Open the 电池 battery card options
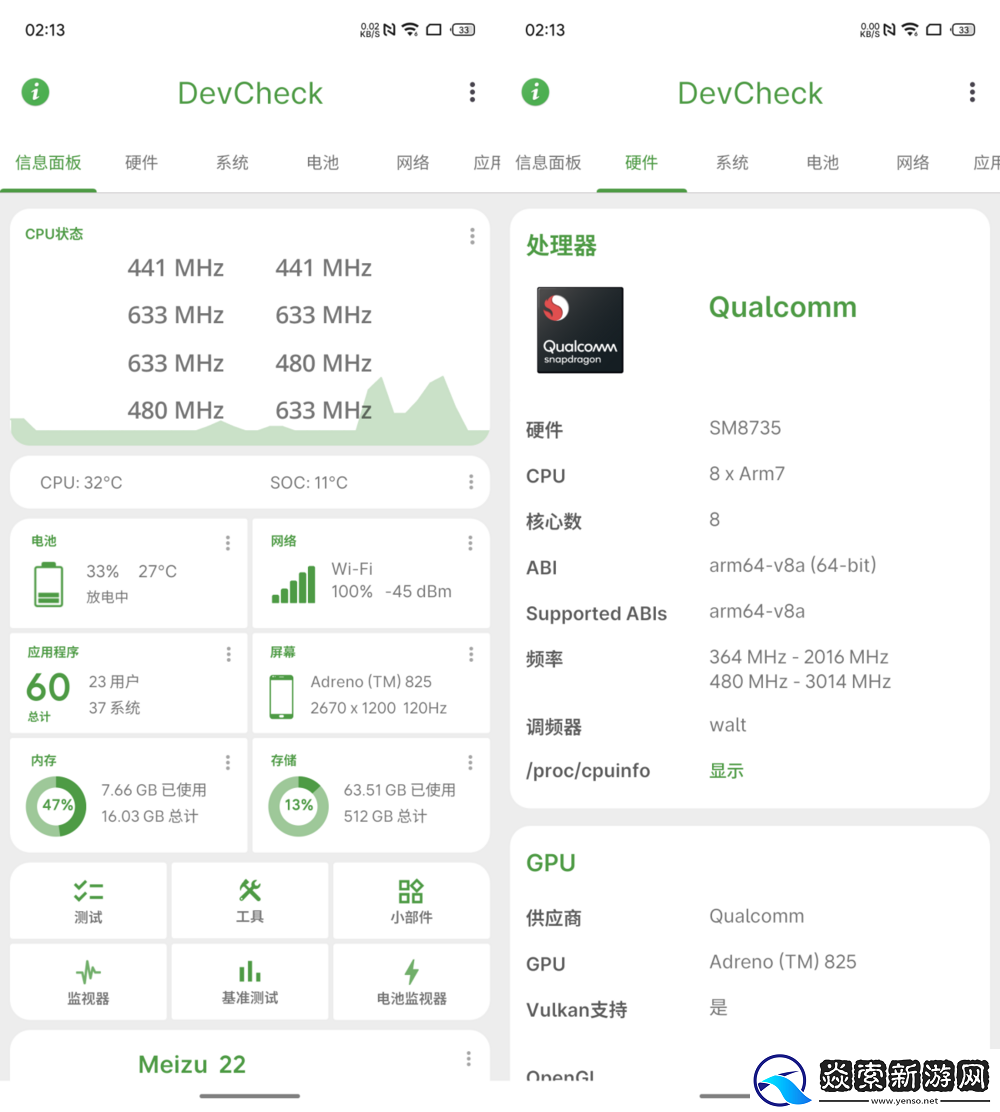The height and width of the screenshot is (1112, 1000). click(x=228, y=543)
